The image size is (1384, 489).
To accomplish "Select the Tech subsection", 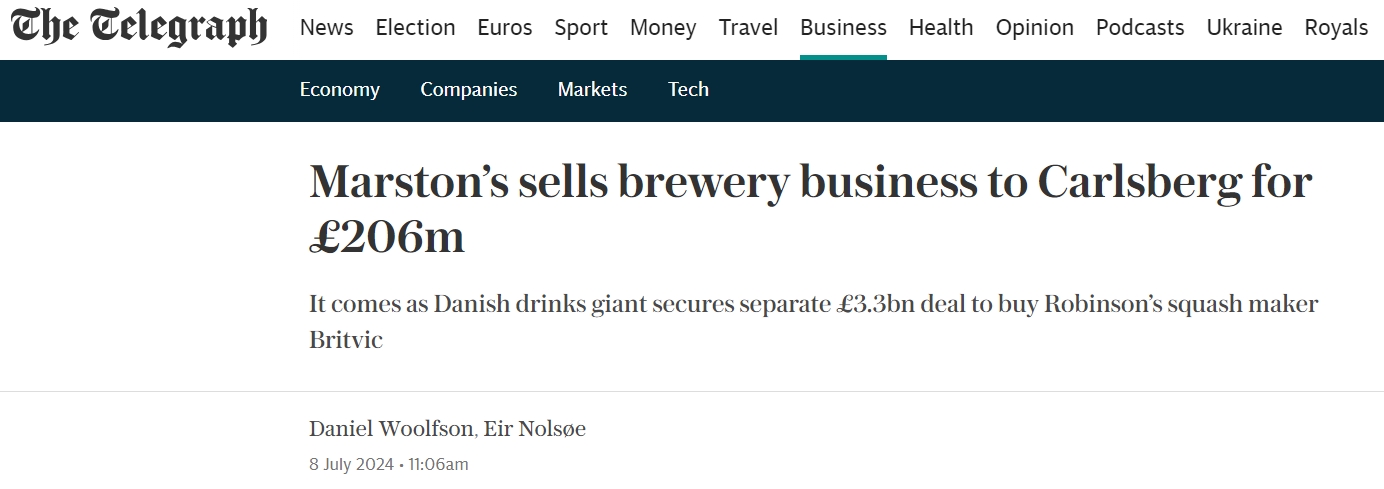I will point(688,89).
